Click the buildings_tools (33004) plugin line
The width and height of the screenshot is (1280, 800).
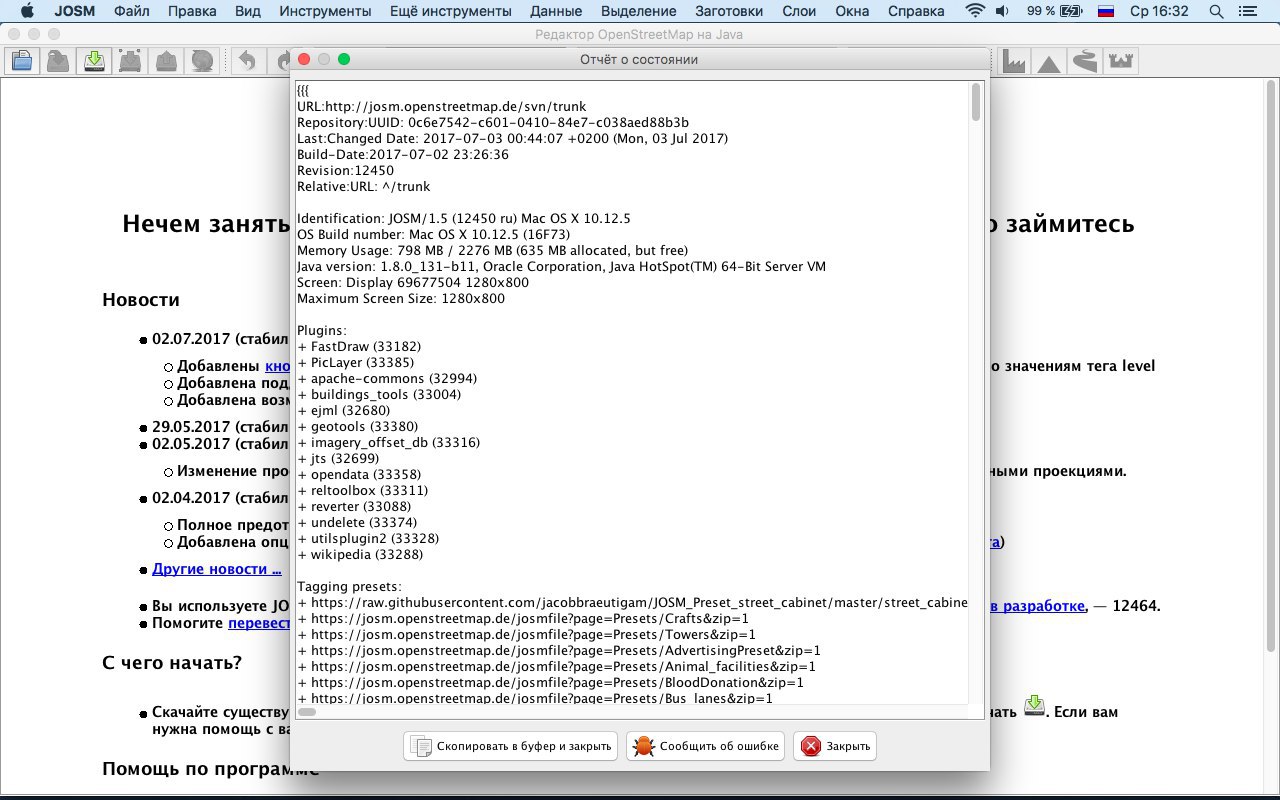pos(379,394)
